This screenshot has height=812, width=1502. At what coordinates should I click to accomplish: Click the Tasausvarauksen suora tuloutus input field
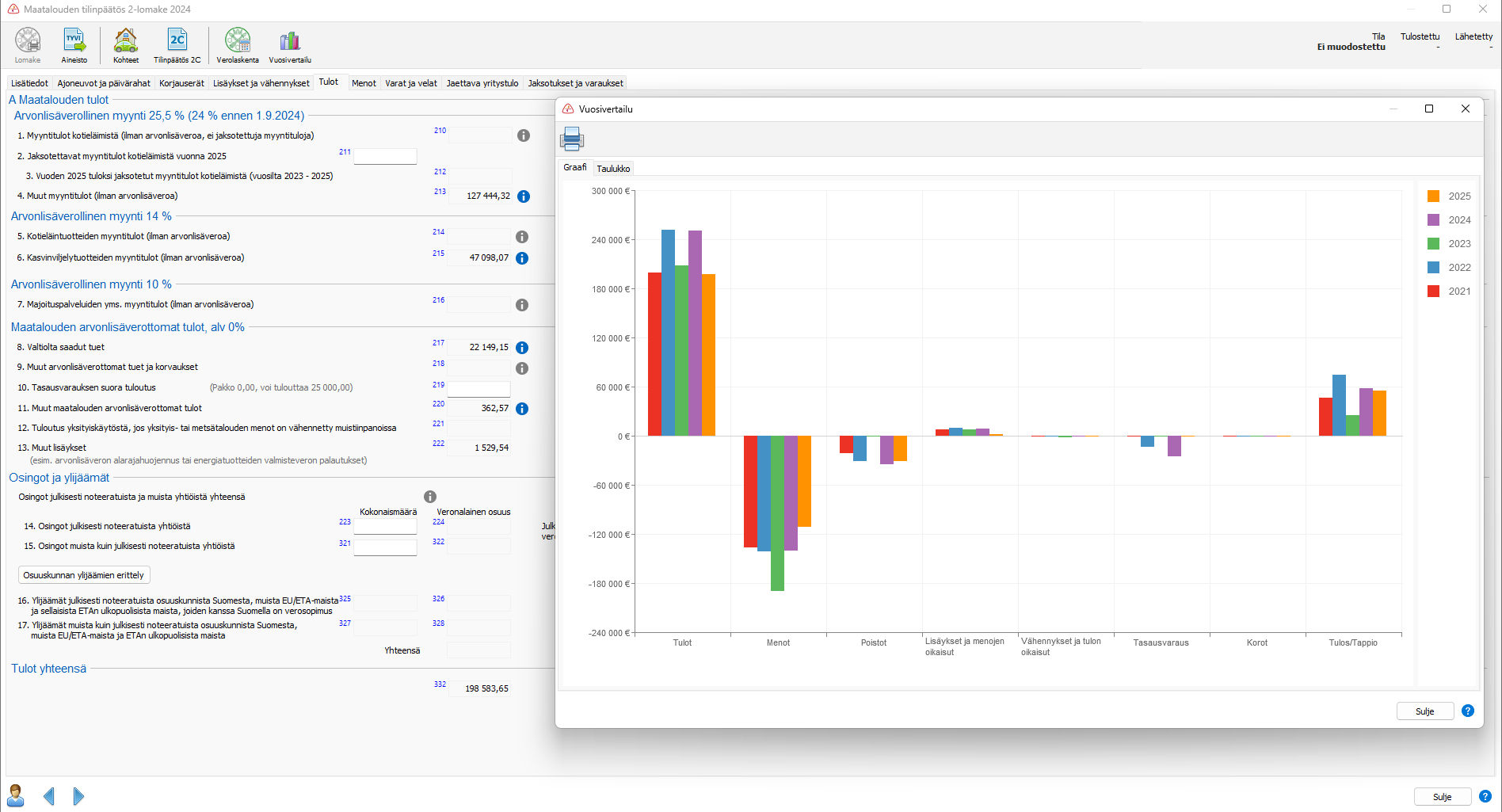pos(478,388)
